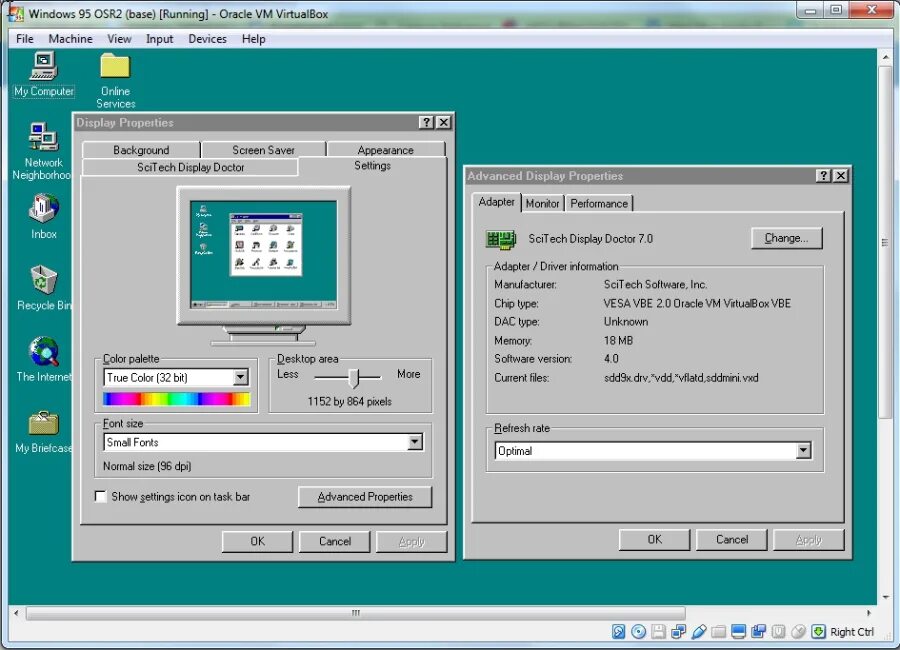This screenshot has height=650, width=900.
Task: Open the Devices menu
Action: click(207, 38)
